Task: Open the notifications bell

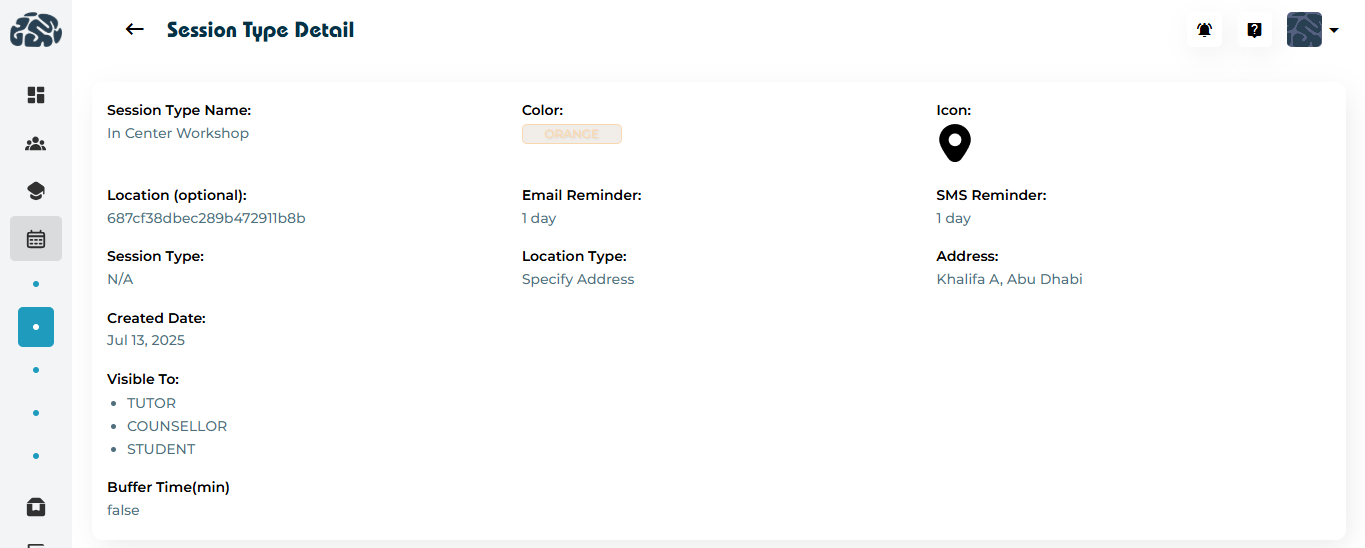Action: pyautogui.click(x=1204, y=30)
